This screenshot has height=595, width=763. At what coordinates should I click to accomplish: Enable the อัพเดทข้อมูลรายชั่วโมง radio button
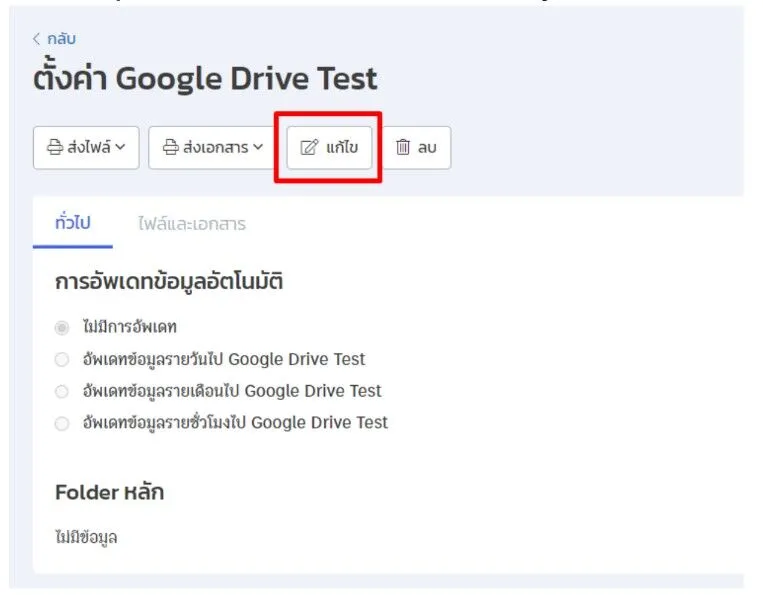(x=62, y=423)
